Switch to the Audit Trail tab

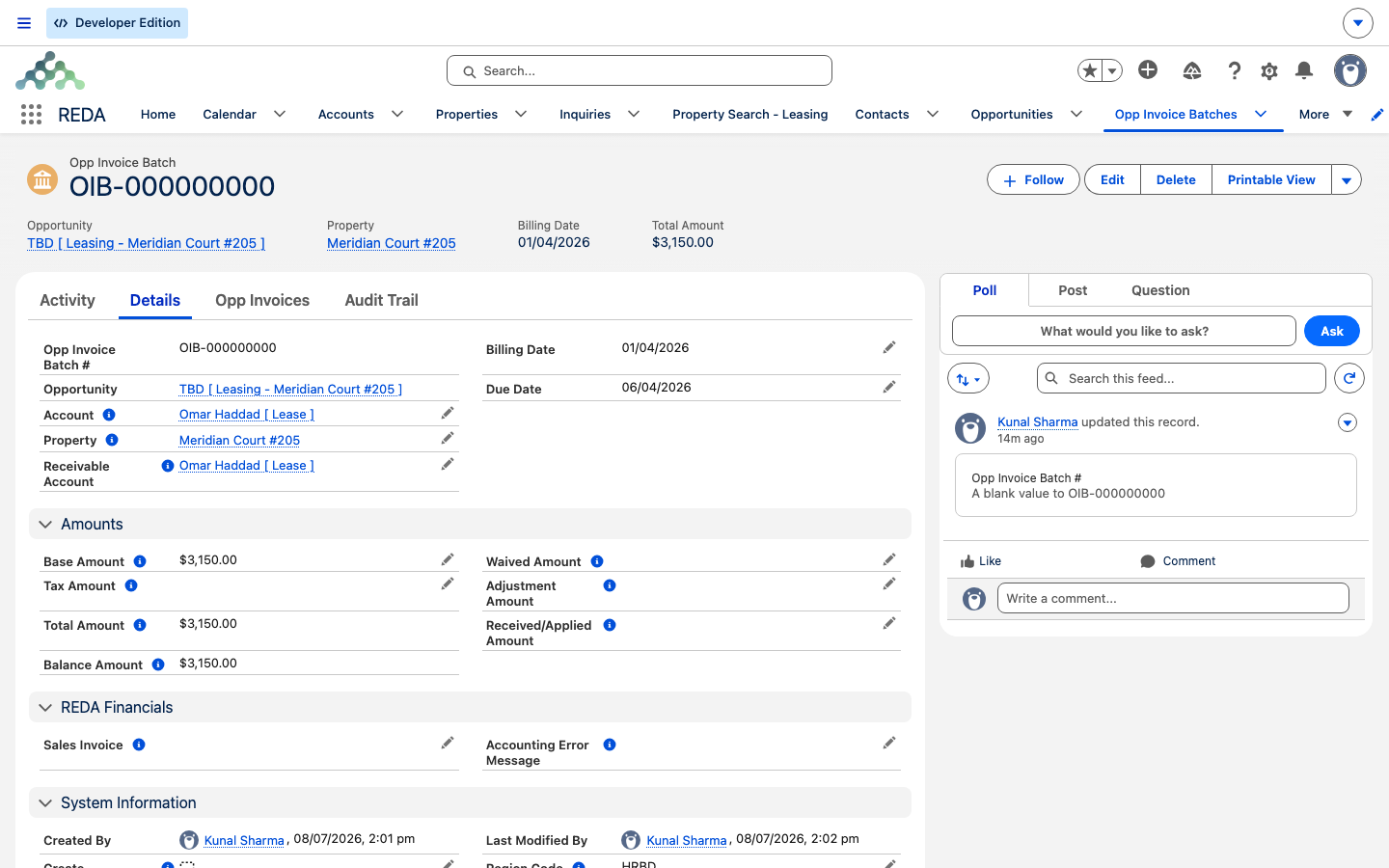[382, 300]
